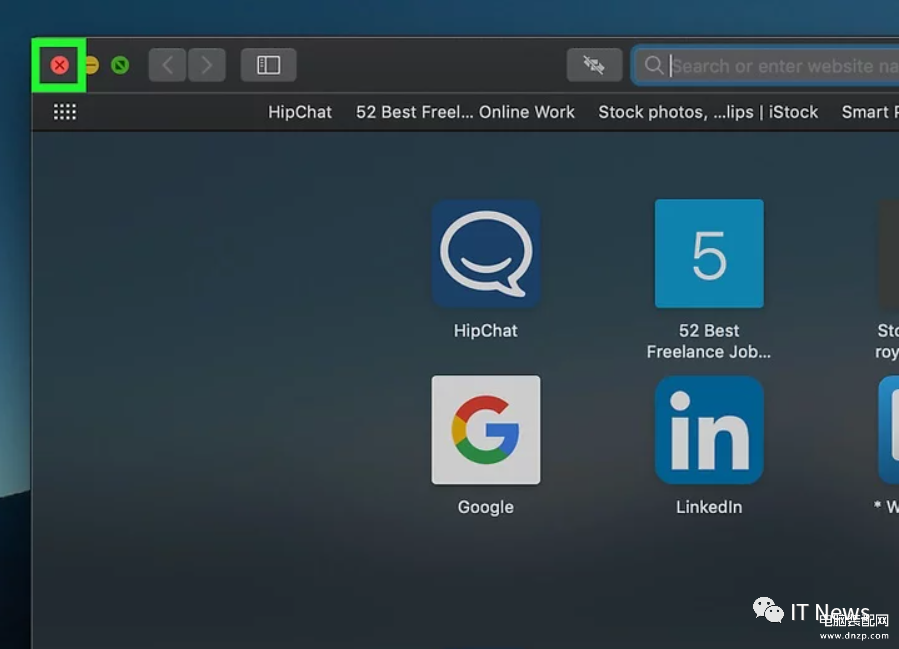Open HipChat bookmark in favorites bar
The width and height of the screenshot is (899, 649).
point(300,112)
